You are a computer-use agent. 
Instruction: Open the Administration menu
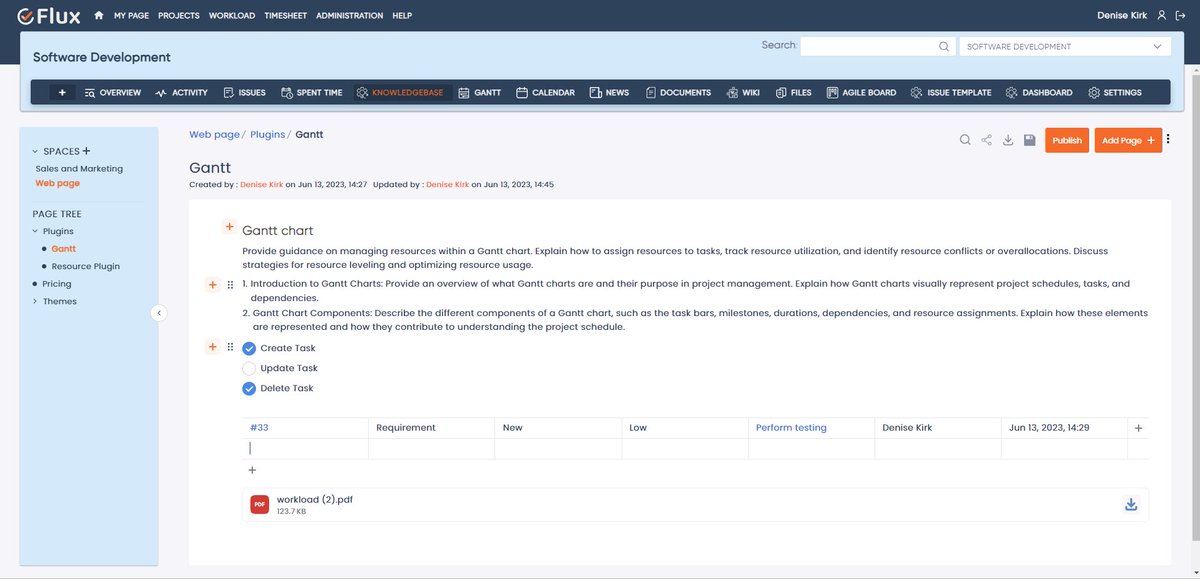[349, 16]
